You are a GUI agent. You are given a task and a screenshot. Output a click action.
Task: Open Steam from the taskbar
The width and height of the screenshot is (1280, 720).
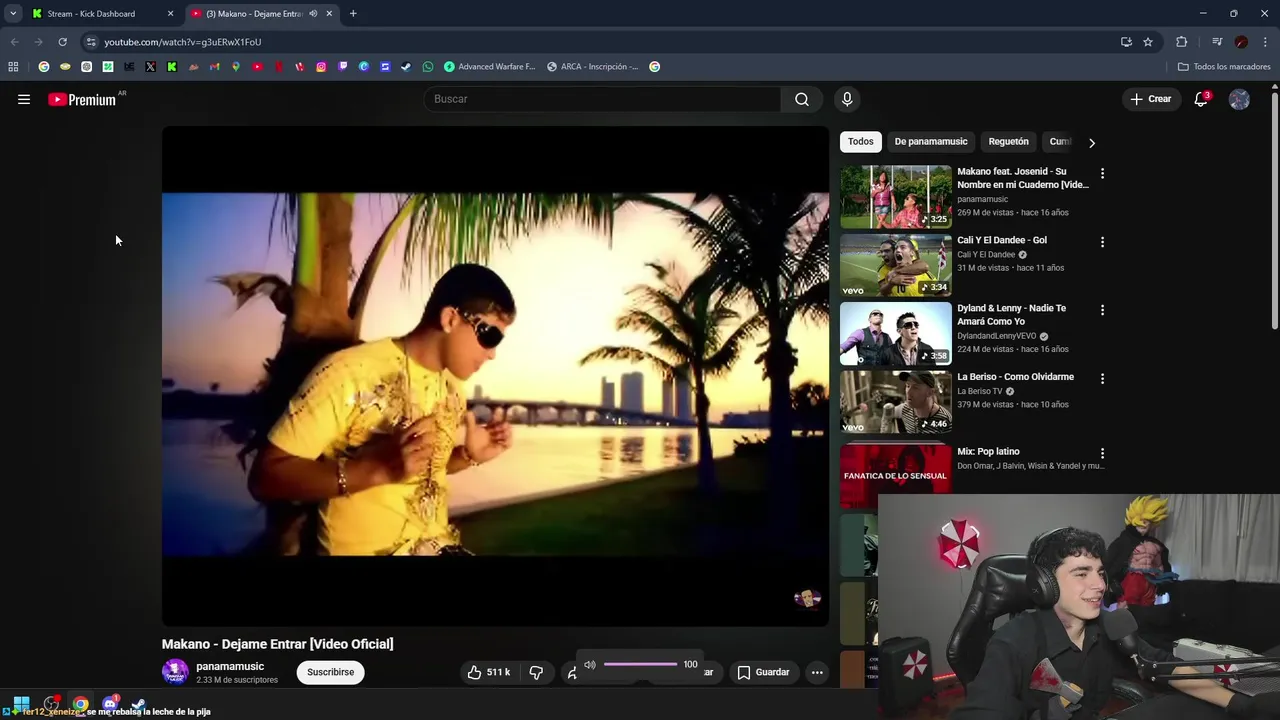pos(138,704)
